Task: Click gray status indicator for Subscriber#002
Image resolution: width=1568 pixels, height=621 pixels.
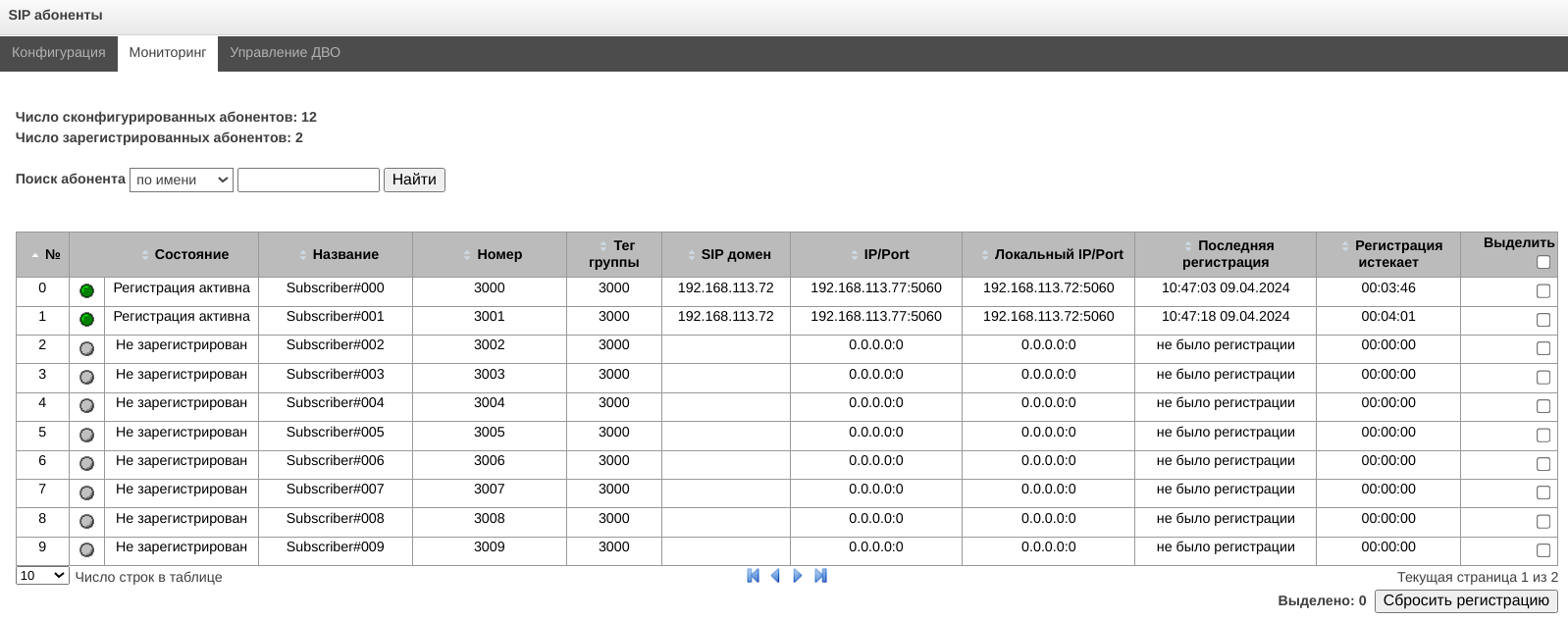Action: point(86,348)
